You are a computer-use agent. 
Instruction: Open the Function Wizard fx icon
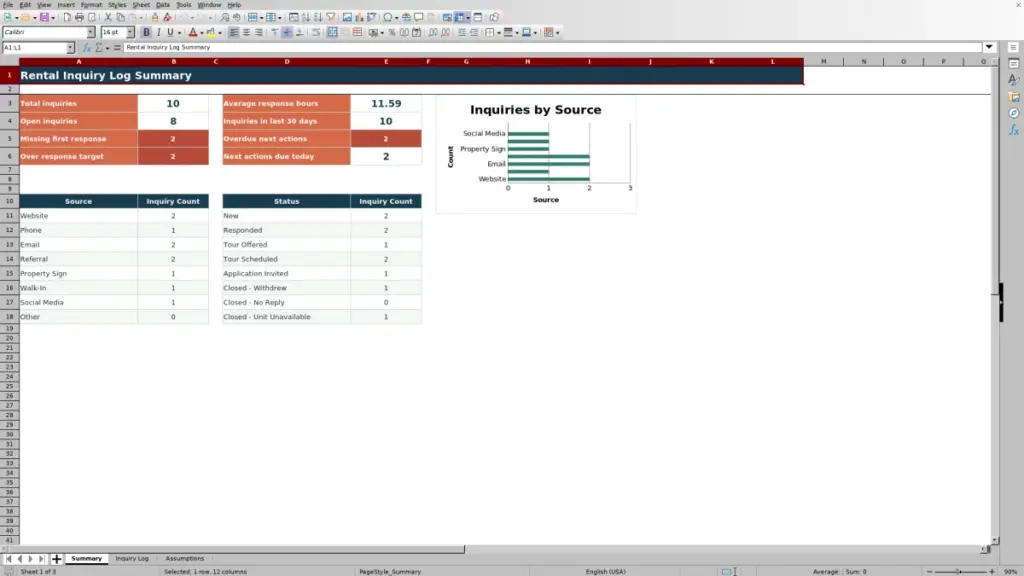(87, 48)
